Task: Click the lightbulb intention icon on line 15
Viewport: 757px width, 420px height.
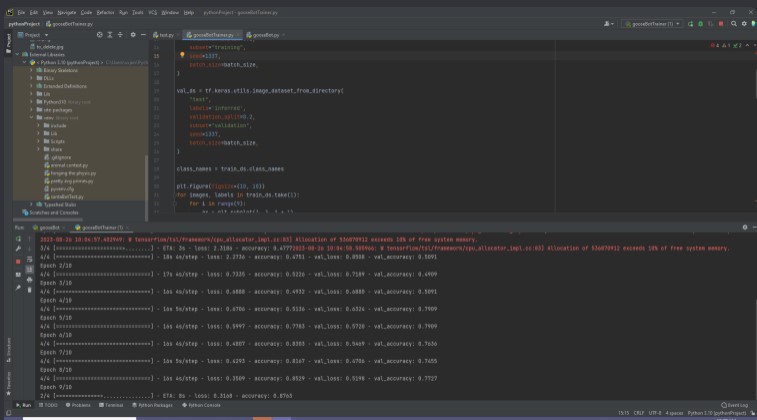Action: 182,56
